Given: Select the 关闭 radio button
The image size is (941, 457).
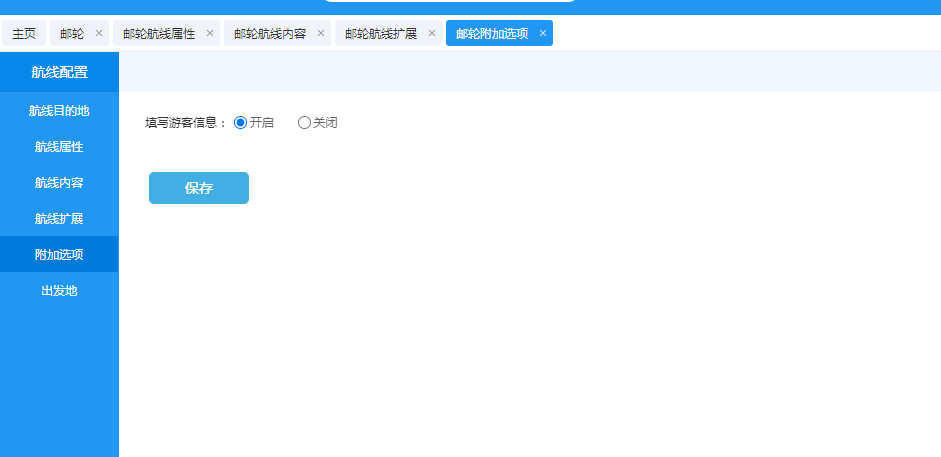Looking at the screenshot, I should pyautogui.click(x=304, y=123).
